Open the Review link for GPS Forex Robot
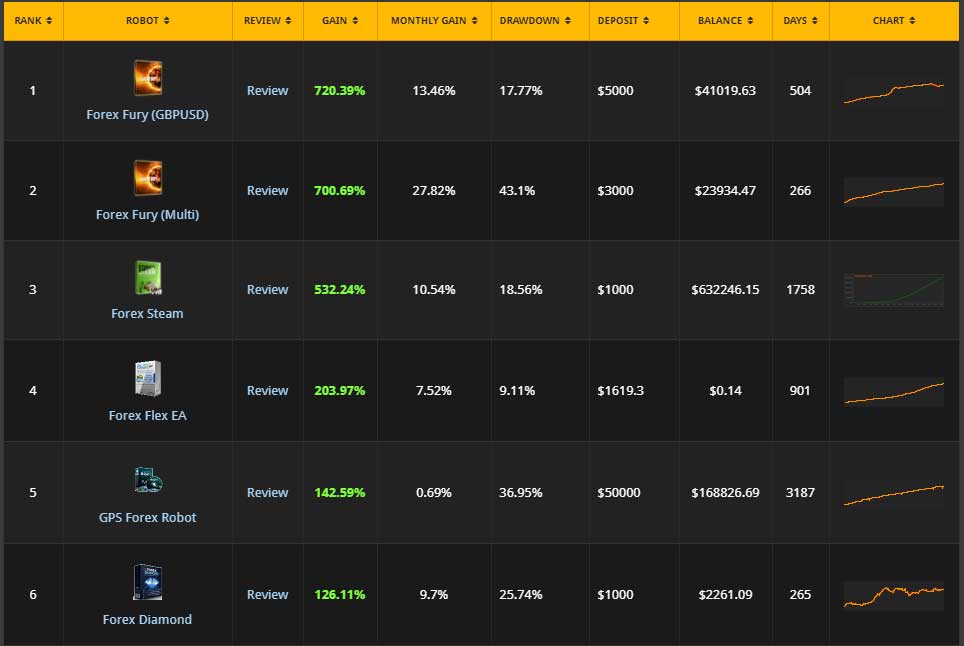This screenshot has height=646, width=964. click(267, 493)
